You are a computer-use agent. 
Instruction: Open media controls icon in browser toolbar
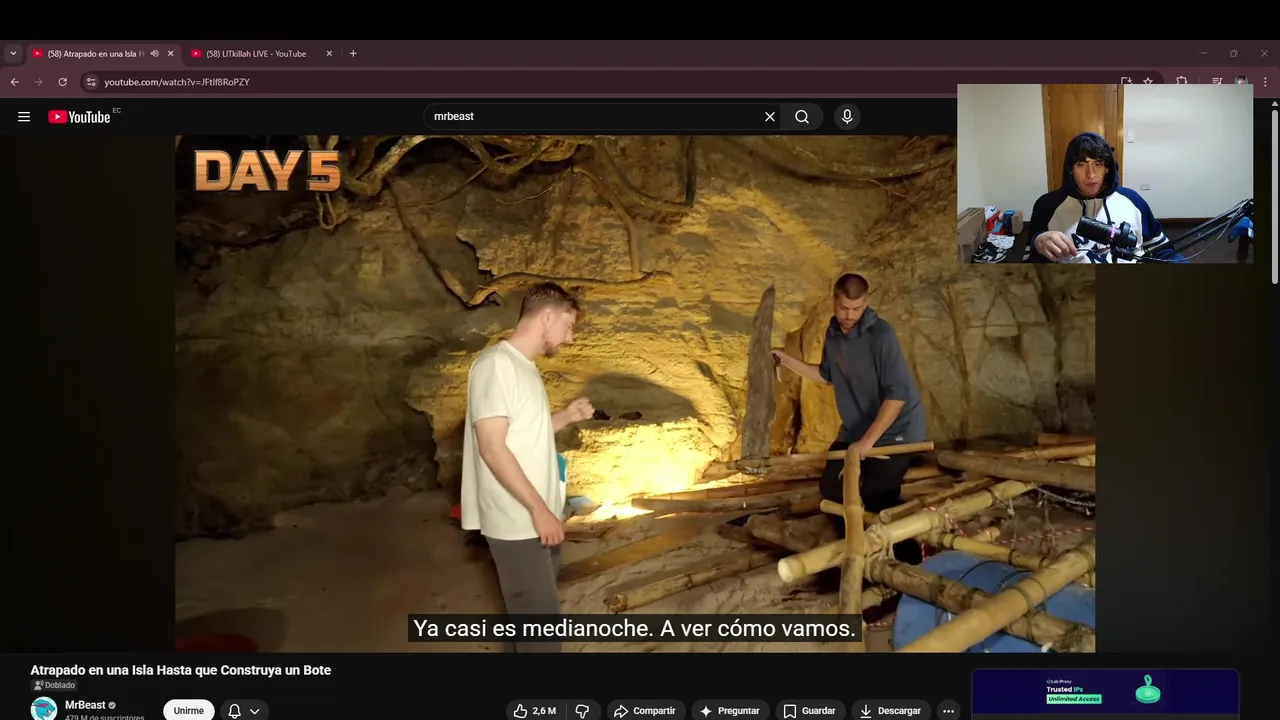tap(1217, 82)
